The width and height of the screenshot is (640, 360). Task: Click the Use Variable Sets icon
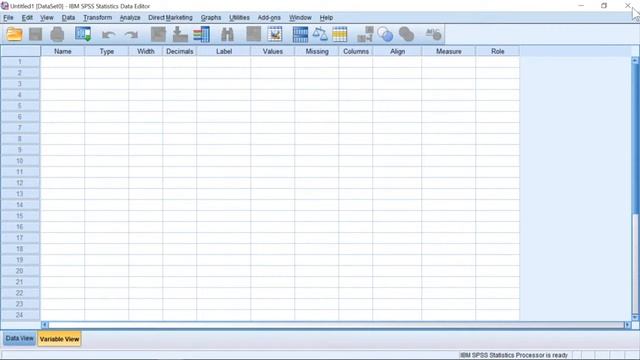385,34
